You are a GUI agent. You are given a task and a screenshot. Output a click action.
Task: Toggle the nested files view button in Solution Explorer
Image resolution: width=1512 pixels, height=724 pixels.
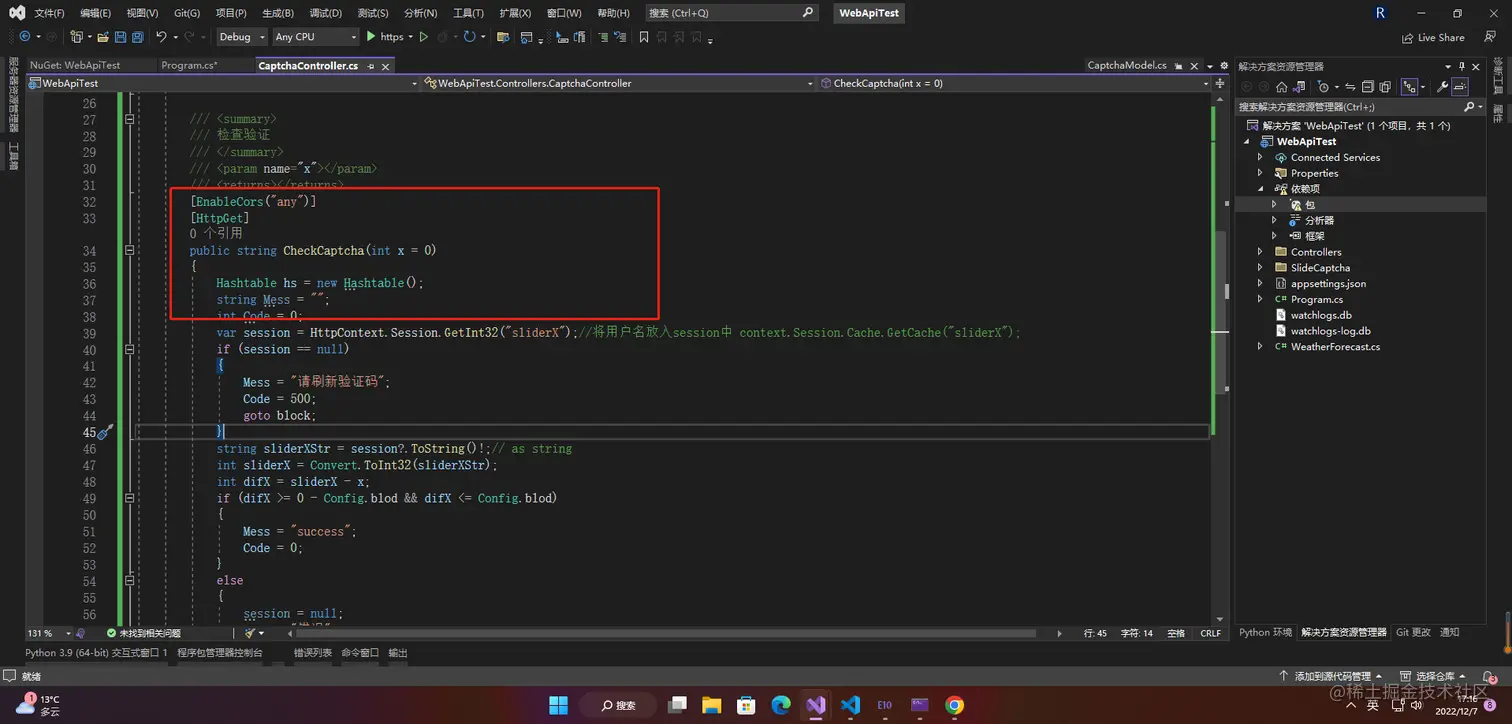pos(1410,87)
